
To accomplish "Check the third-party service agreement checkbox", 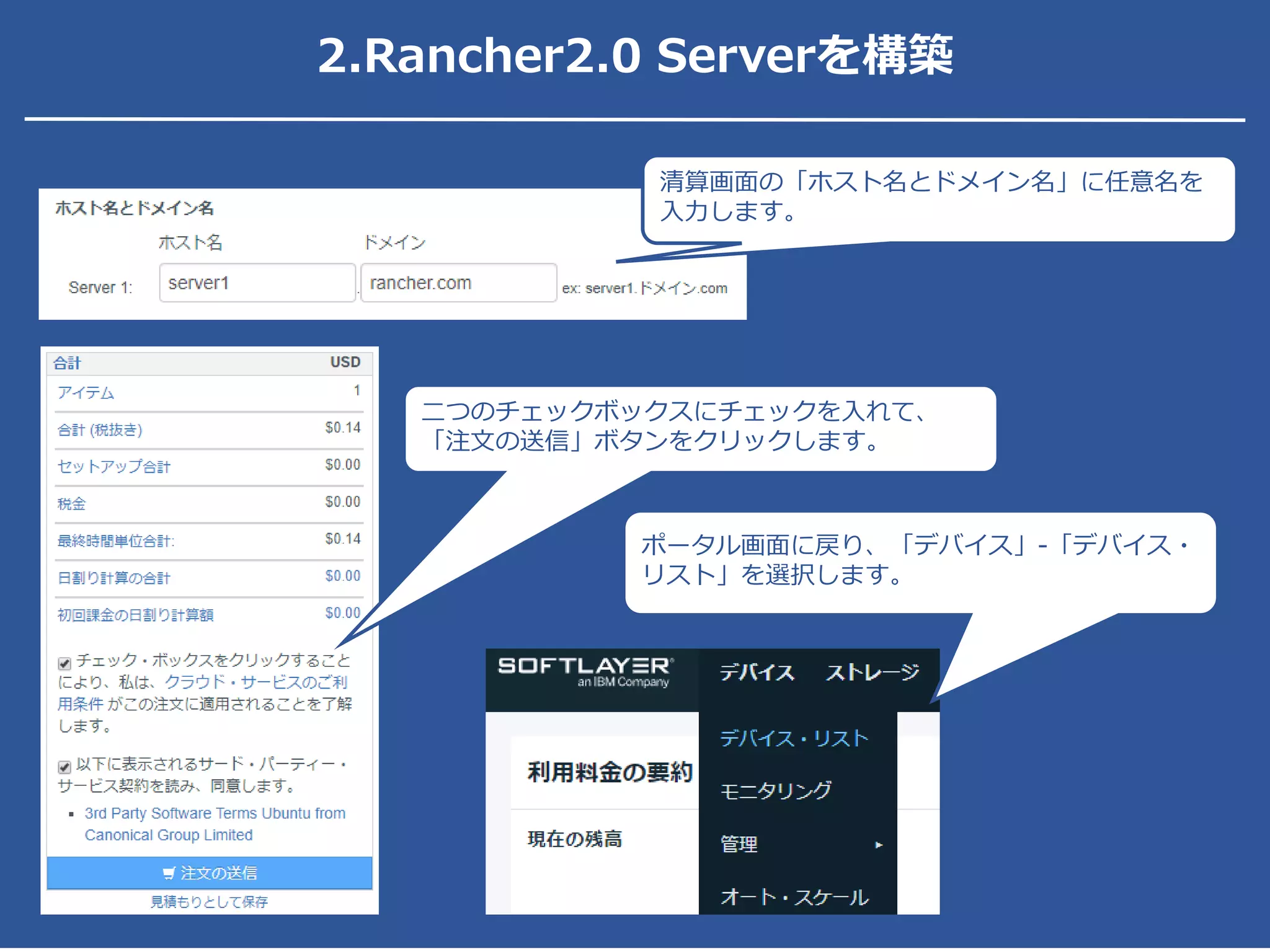I will tap(64, 767).
